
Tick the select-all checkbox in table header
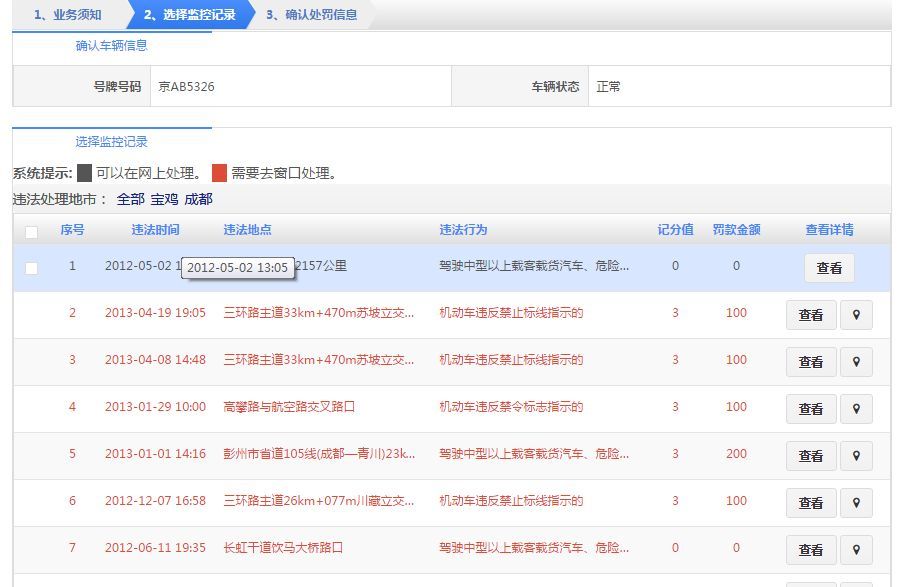click(32, 232)
